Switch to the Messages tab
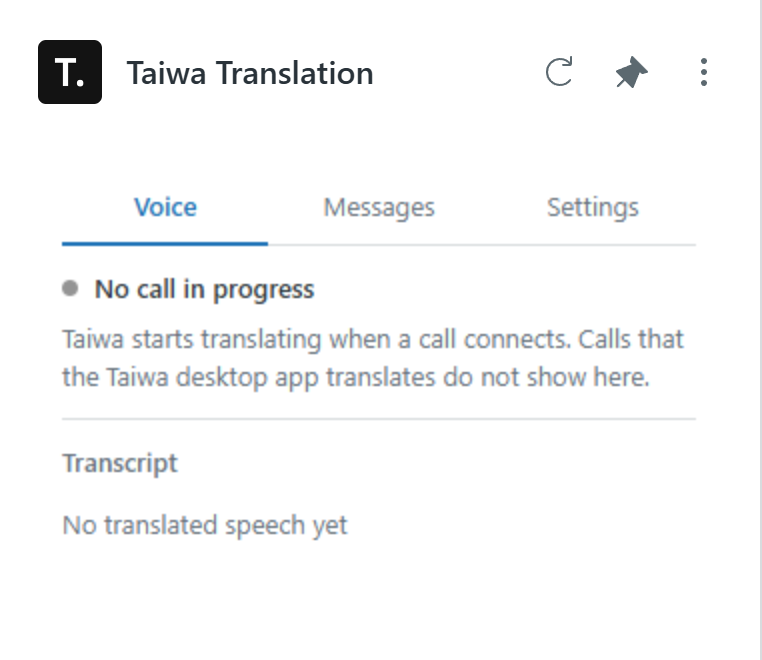Viewport: 762px width, 660px height. (x=379, y=208)
